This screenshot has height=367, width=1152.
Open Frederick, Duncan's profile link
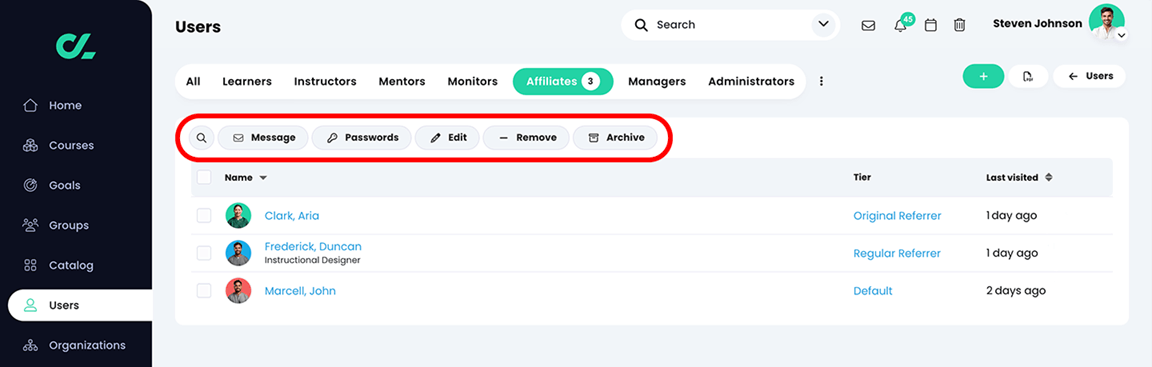313,247
